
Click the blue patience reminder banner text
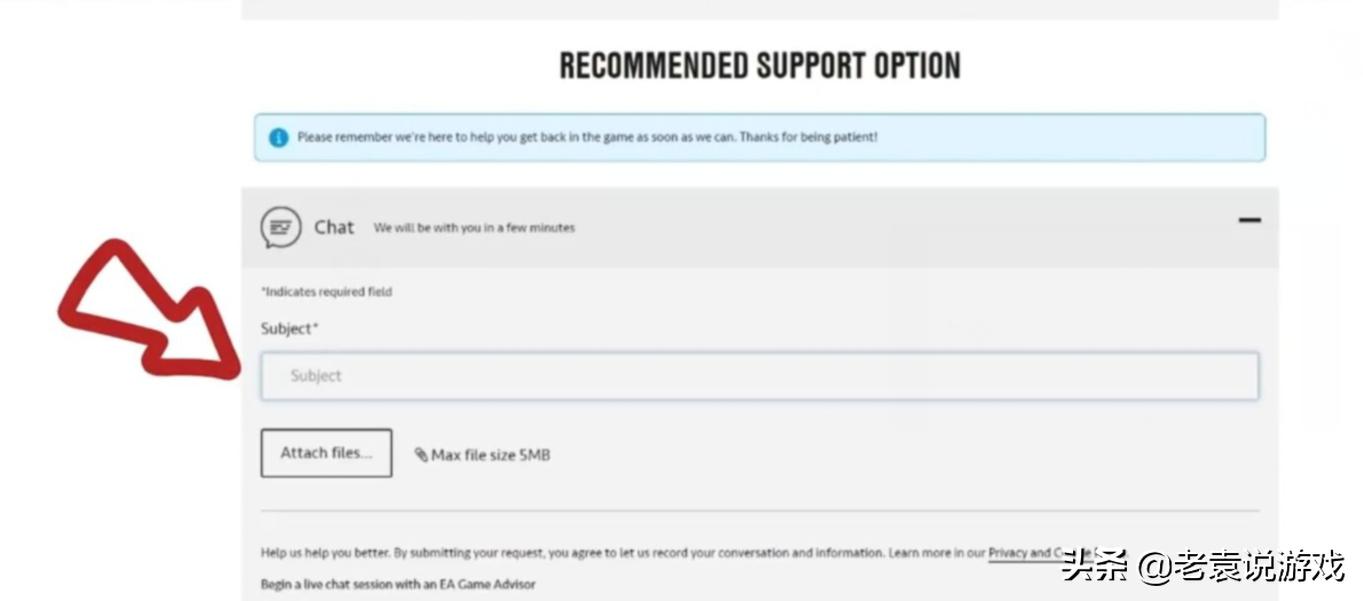click(587, 137)
